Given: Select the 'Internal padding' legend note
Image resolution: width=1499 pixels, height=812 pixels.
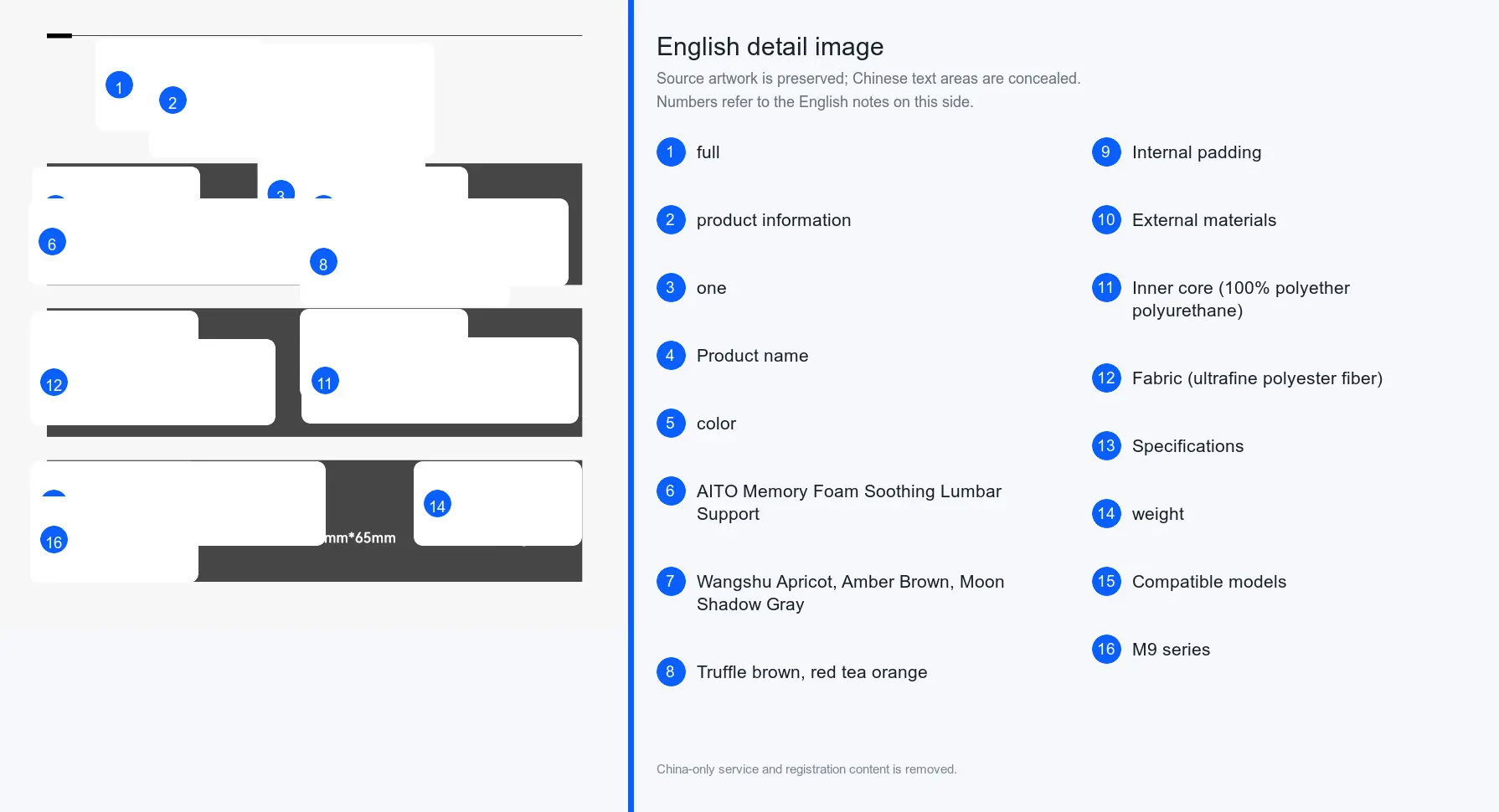Looking at the screenshot, I should pos(1197,152).
